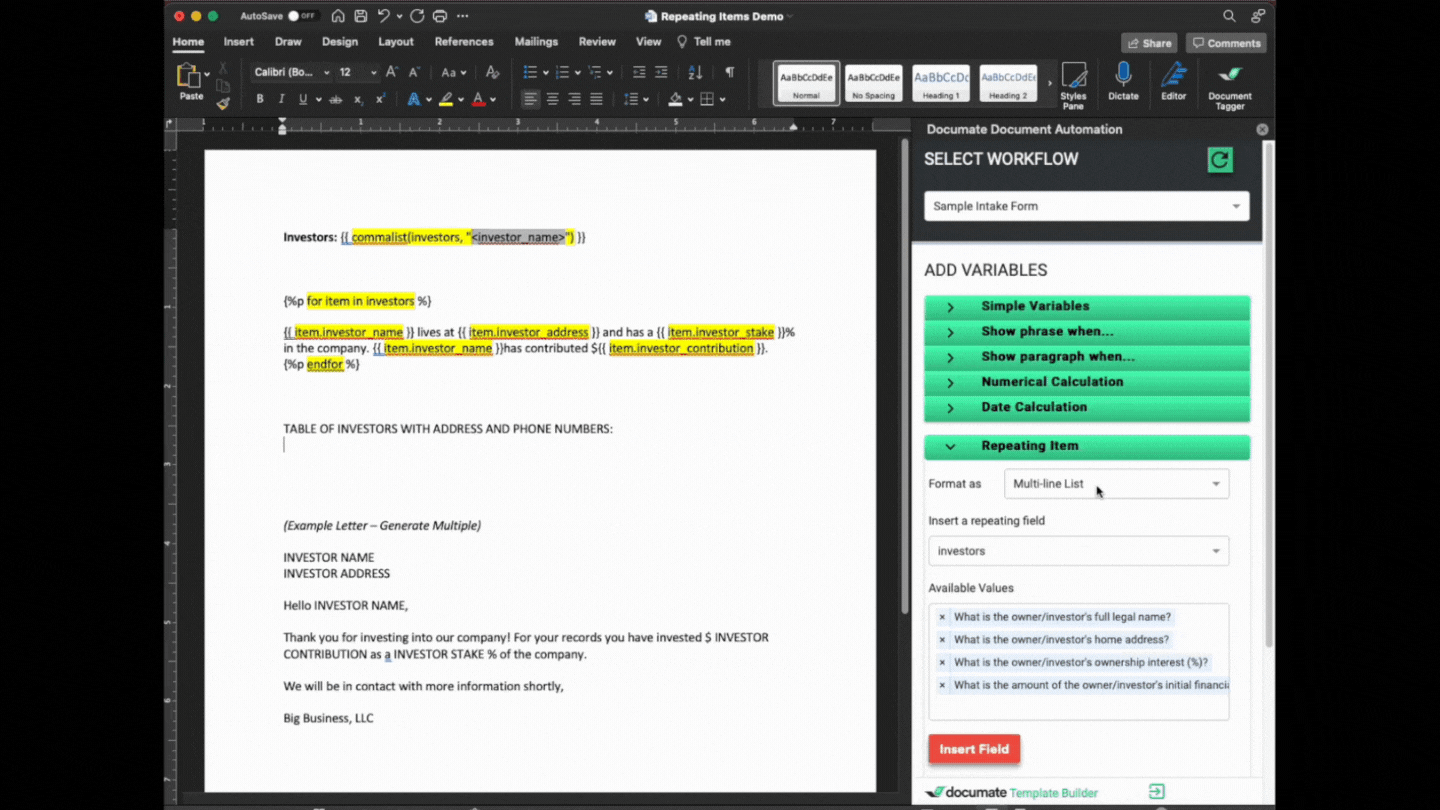
Task: Open the Styles Pane
Action: pos(1073,85)
